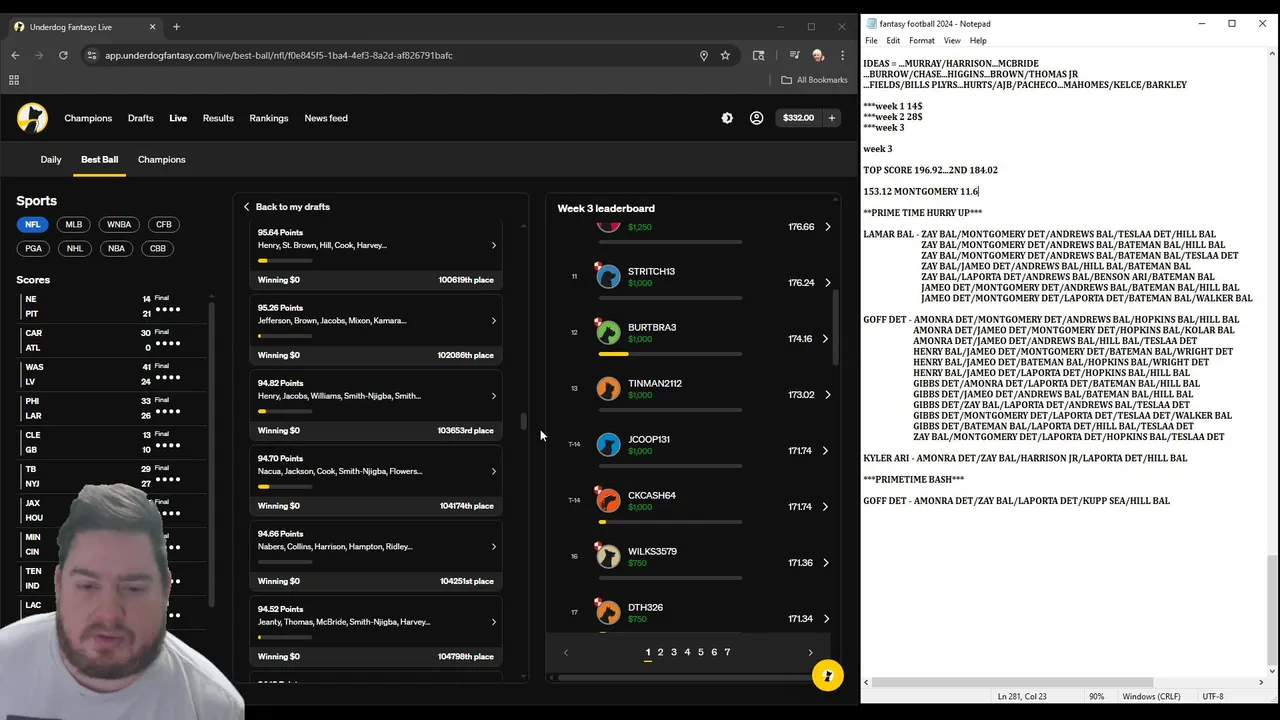Open the Chrome three-dot menu
This screenshot has width=1280, height=720.
click(x=843, y=55)
